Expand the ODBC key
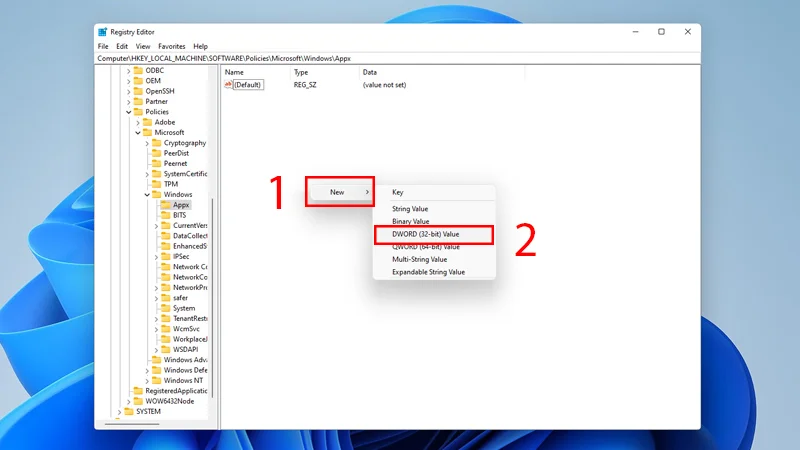This screenshot has height=450, width=800. [129, 71]
